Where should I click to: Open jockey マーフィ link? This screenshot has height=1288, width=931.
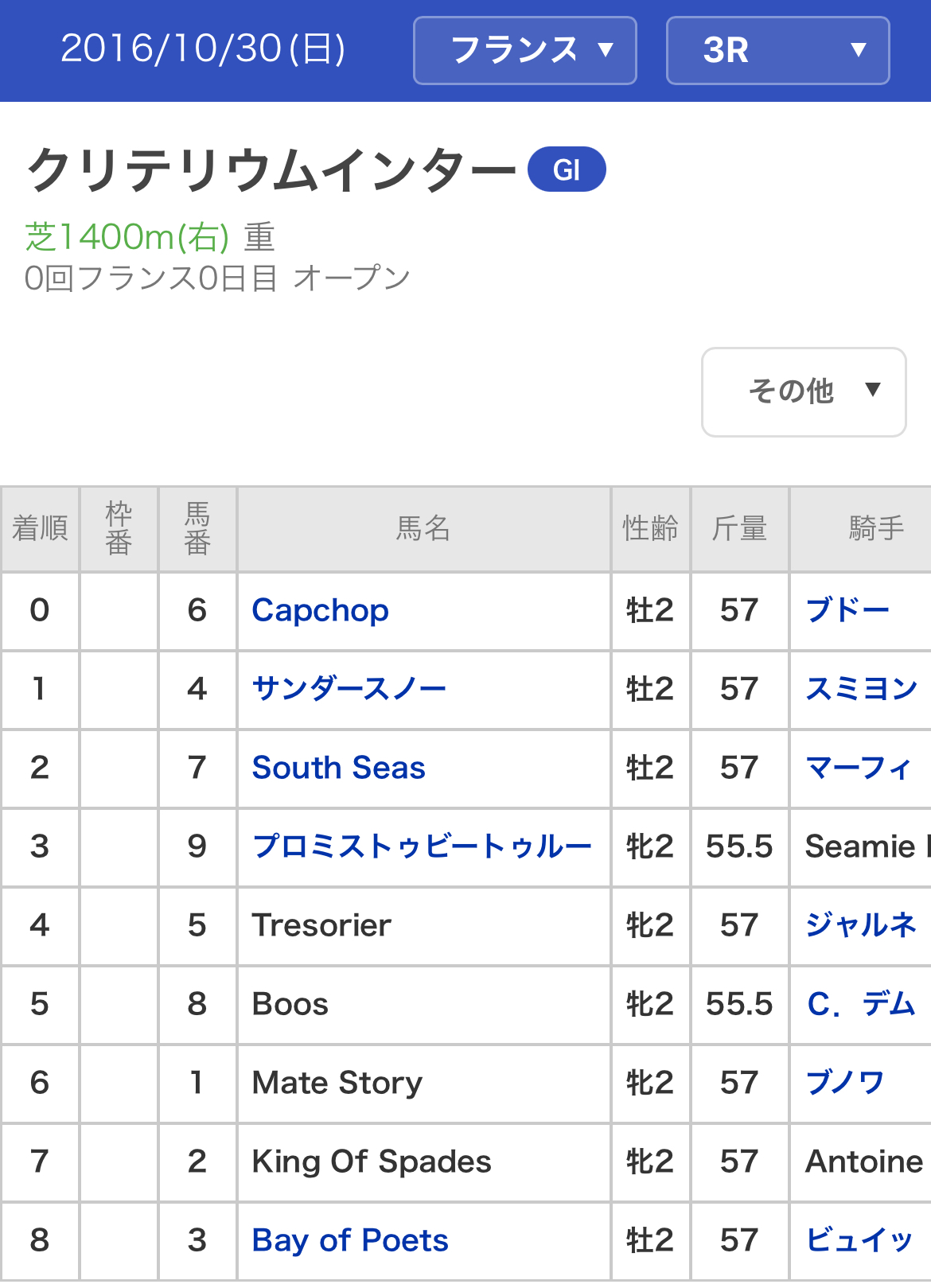coord(858,768)
